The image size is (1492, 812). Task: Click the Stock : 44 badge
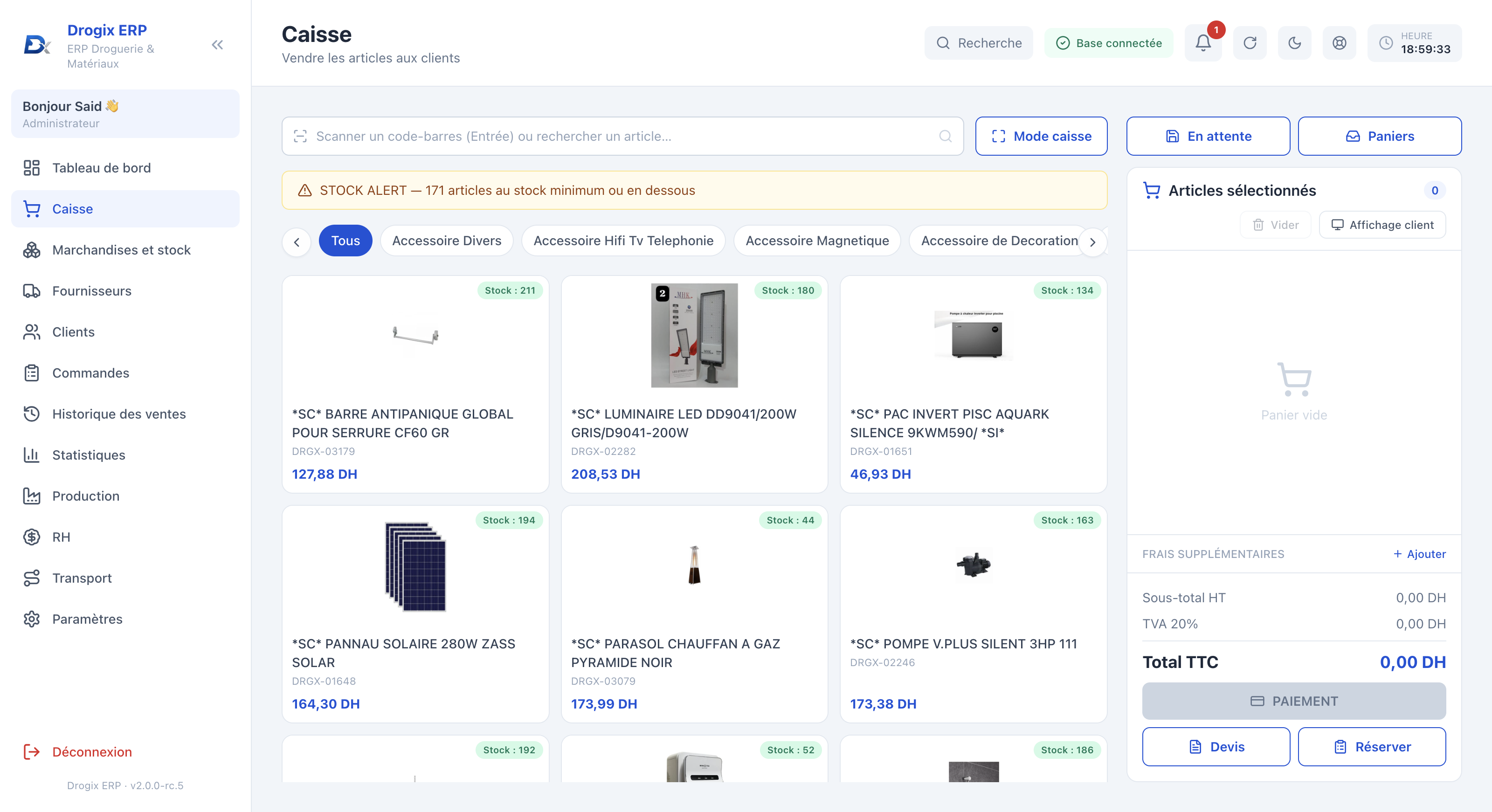790,520
